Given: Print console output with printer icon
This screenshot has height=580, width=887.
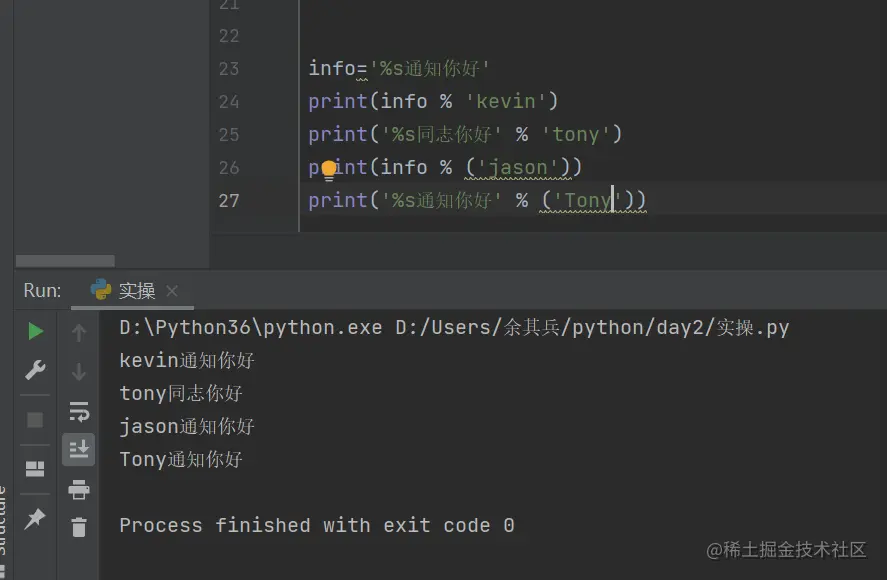Looking at the screenshot, I should tap(79, 489).
